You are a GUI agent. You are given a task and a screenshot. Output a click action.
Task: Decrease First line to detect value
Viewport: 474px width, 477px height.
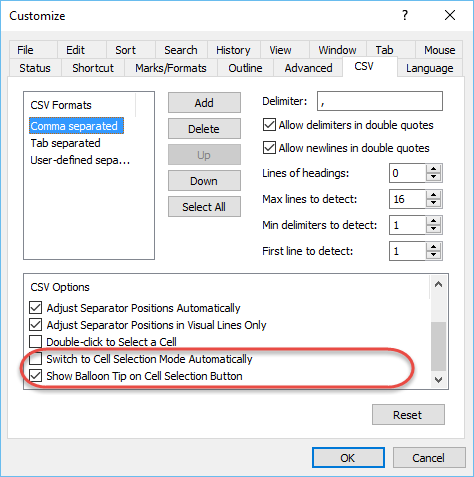coord(434,255)
